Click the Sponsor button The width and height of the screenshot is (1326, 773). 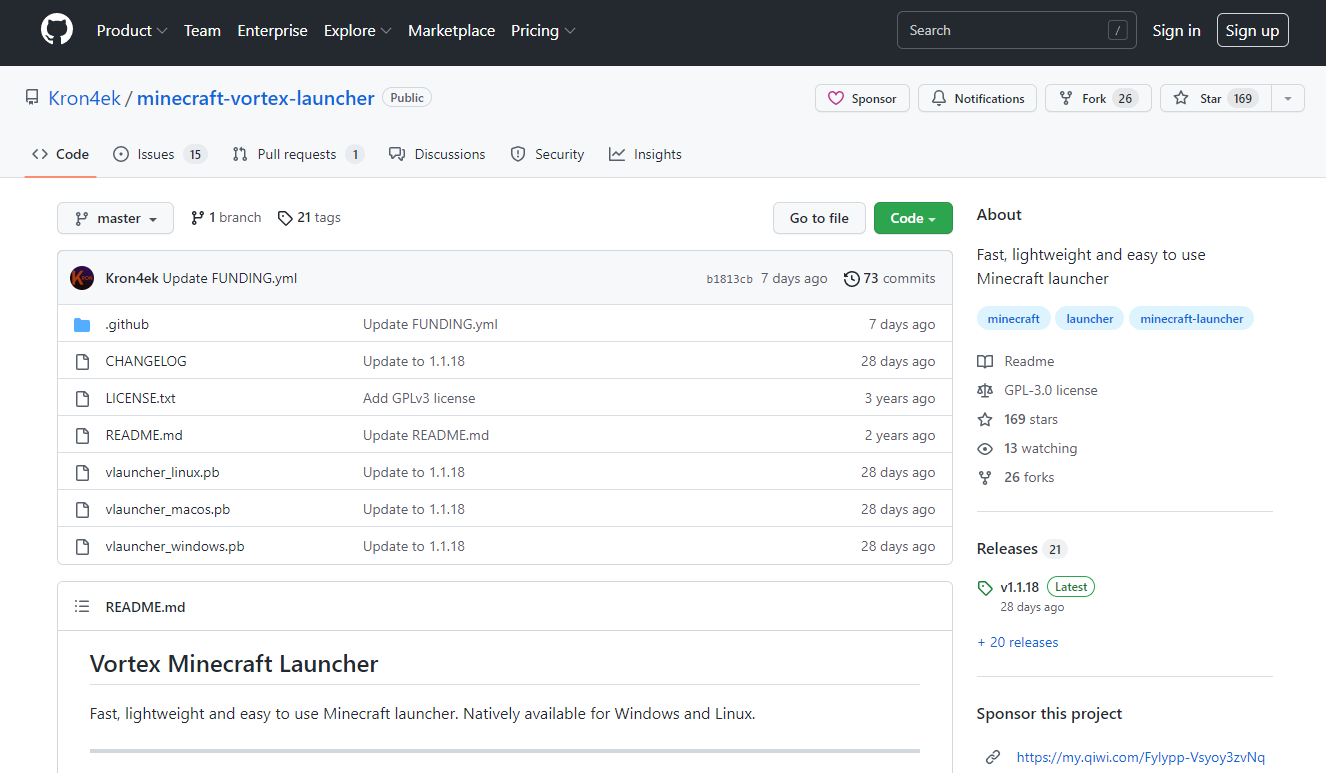pyautogui.click(x=862, y=98)
